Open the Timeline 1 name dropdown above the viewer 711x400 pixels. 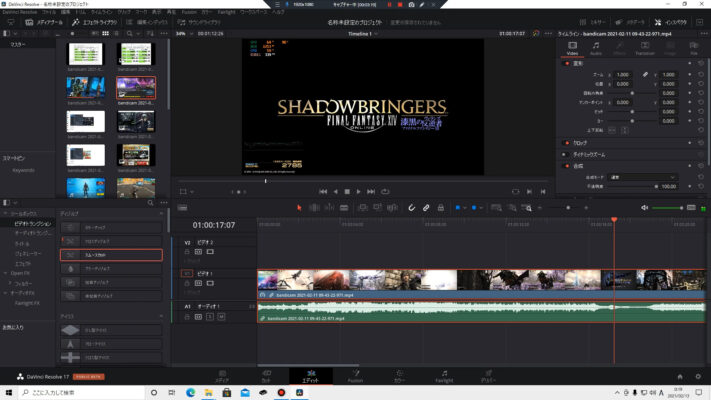361,34
